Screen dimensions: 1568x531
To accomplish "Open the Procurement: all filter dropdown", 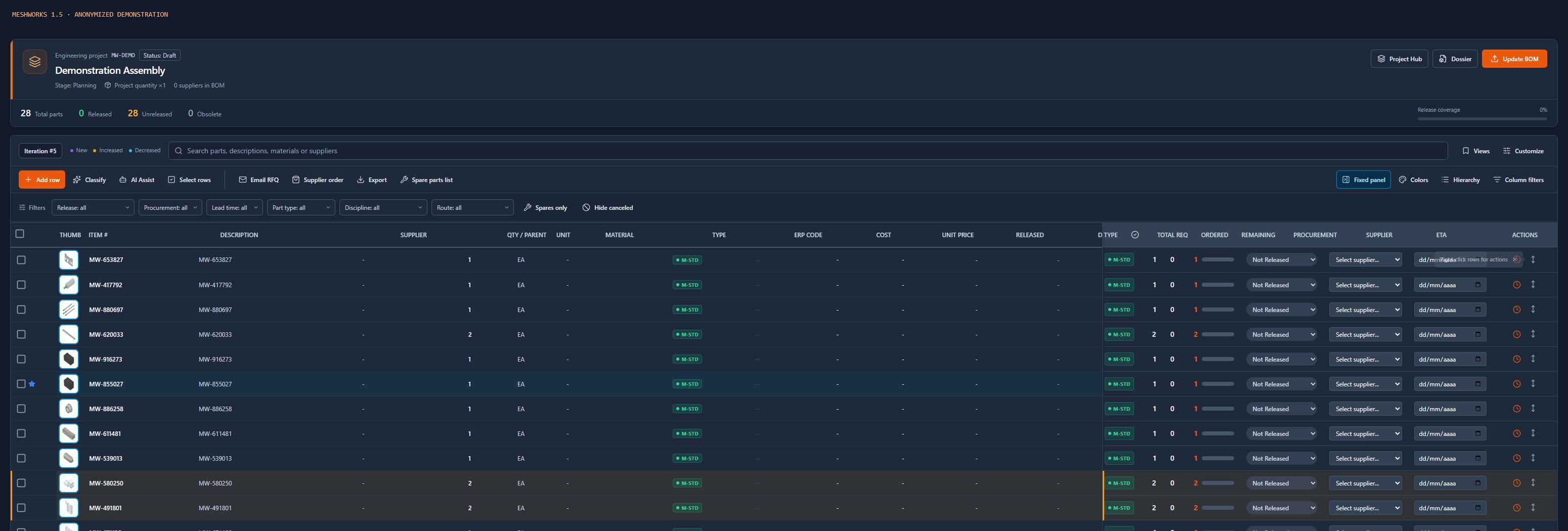I will pyautogui.click(x=170, y=207).
